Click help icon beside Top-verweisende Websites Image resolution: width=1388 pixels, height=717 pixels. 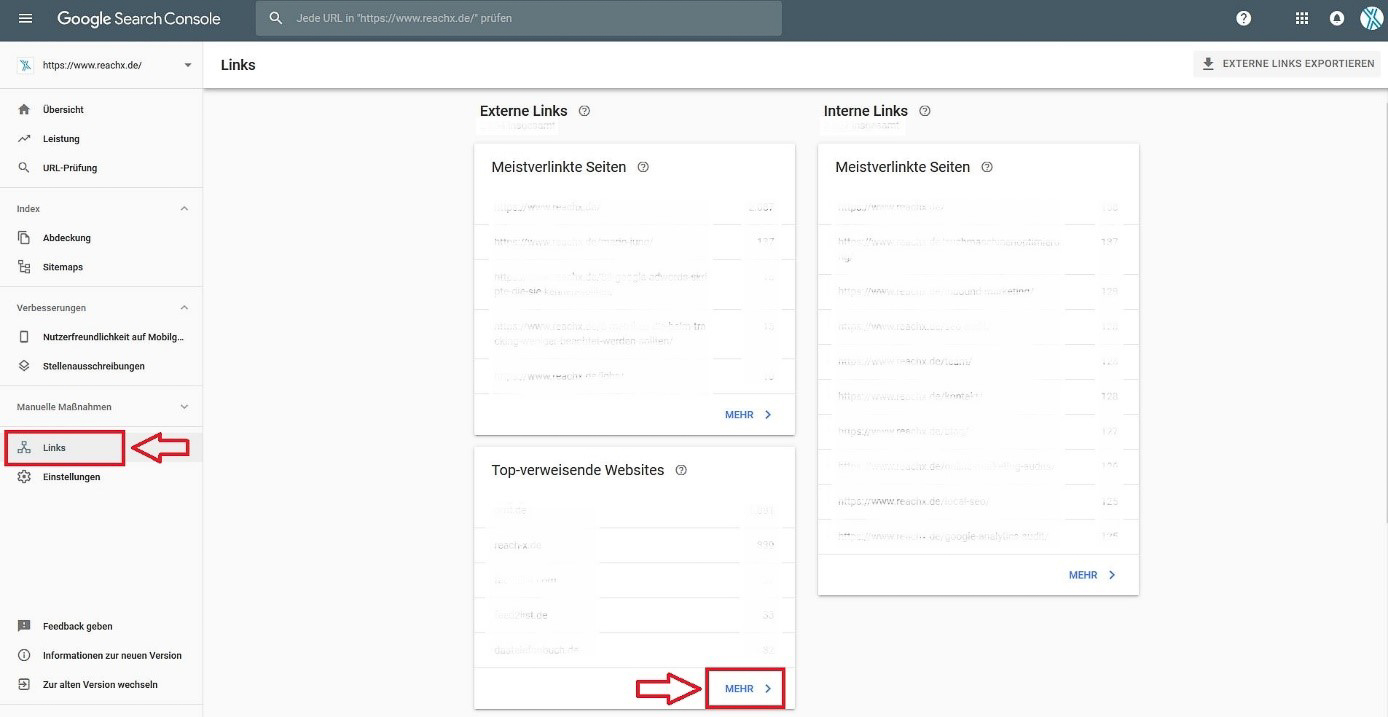click(681, 470)
